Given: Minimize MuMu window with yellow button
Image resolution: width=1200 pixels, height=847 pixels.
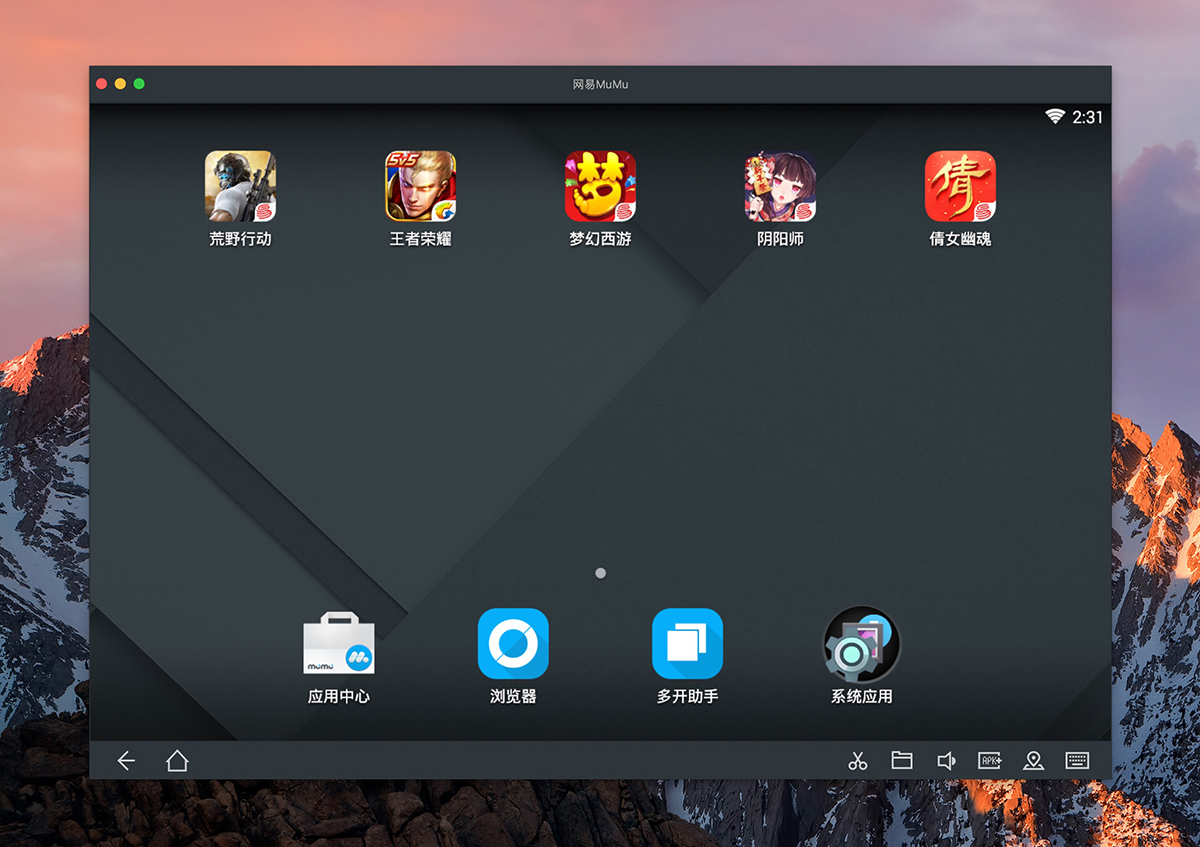Looking at the screenshot, I should click(x=120, y=84).
